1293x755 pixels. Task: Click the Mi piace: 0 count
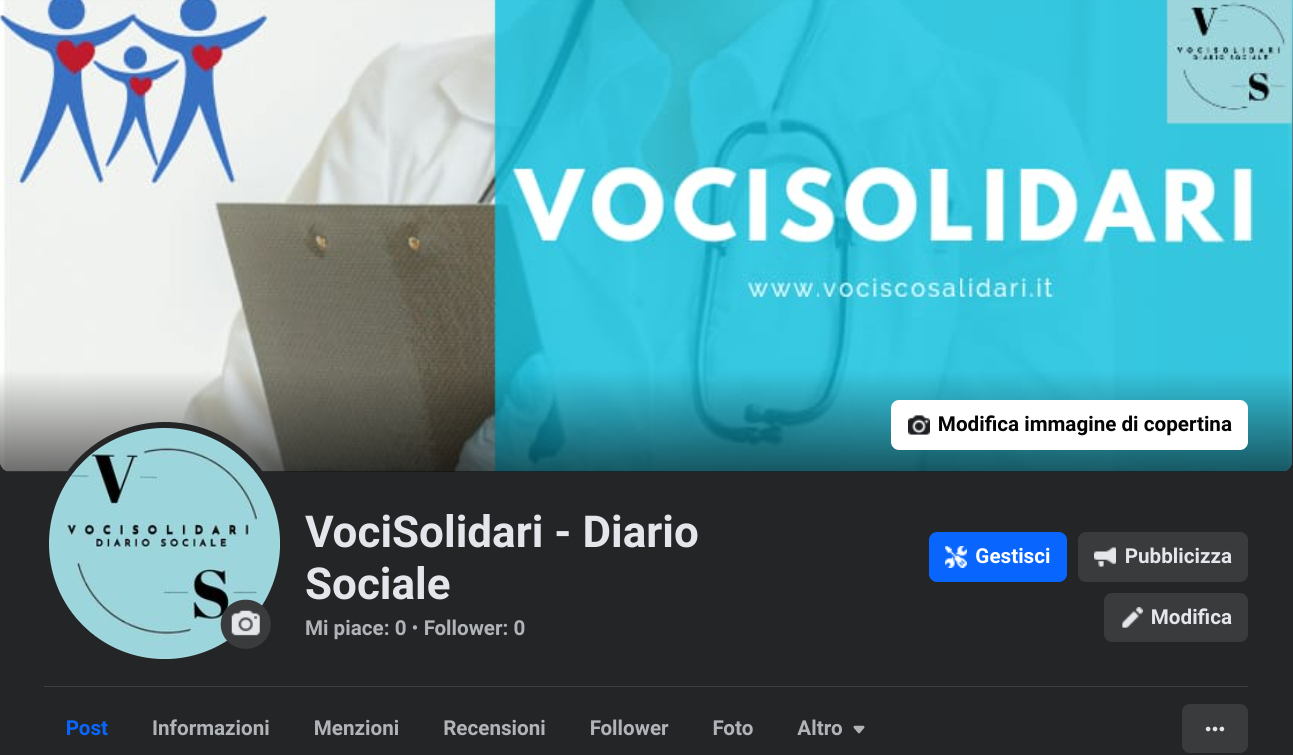(x=356, y=628)
